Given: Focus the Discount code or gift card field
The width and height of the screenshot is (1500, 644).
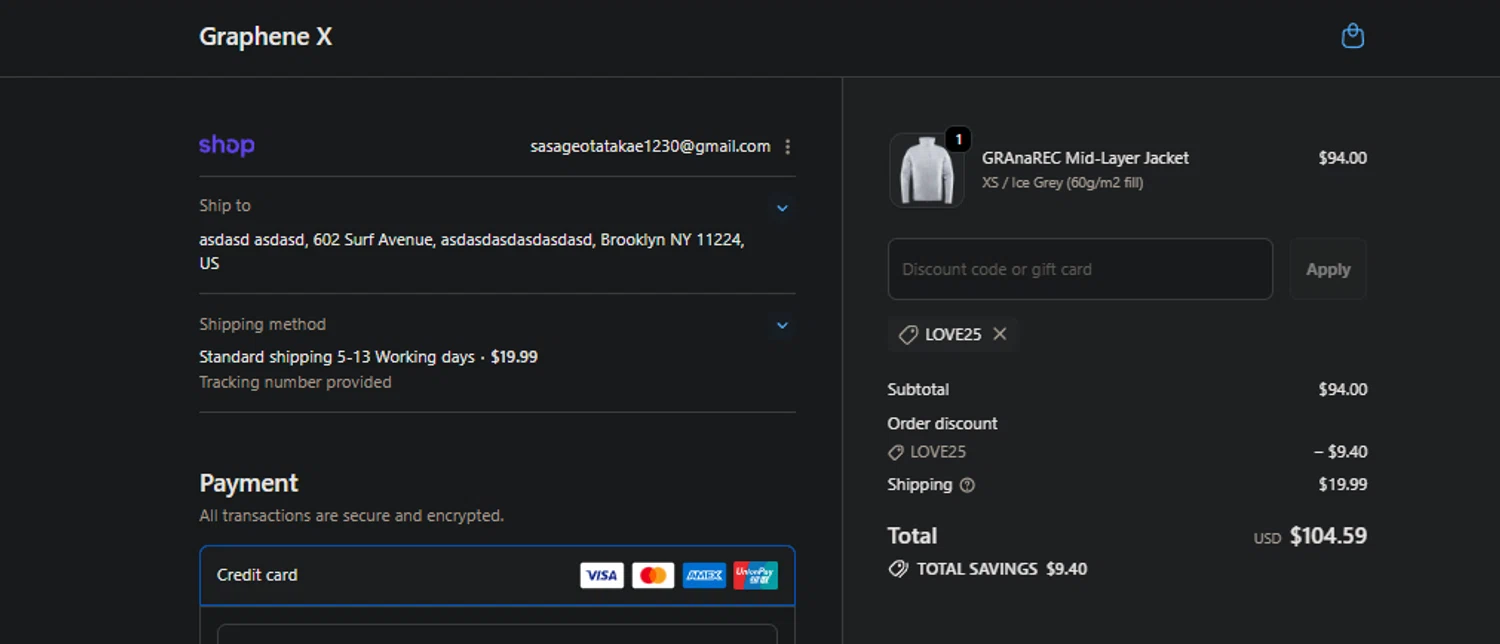Looking at the screenshot, I should (x=1080, y=269).
